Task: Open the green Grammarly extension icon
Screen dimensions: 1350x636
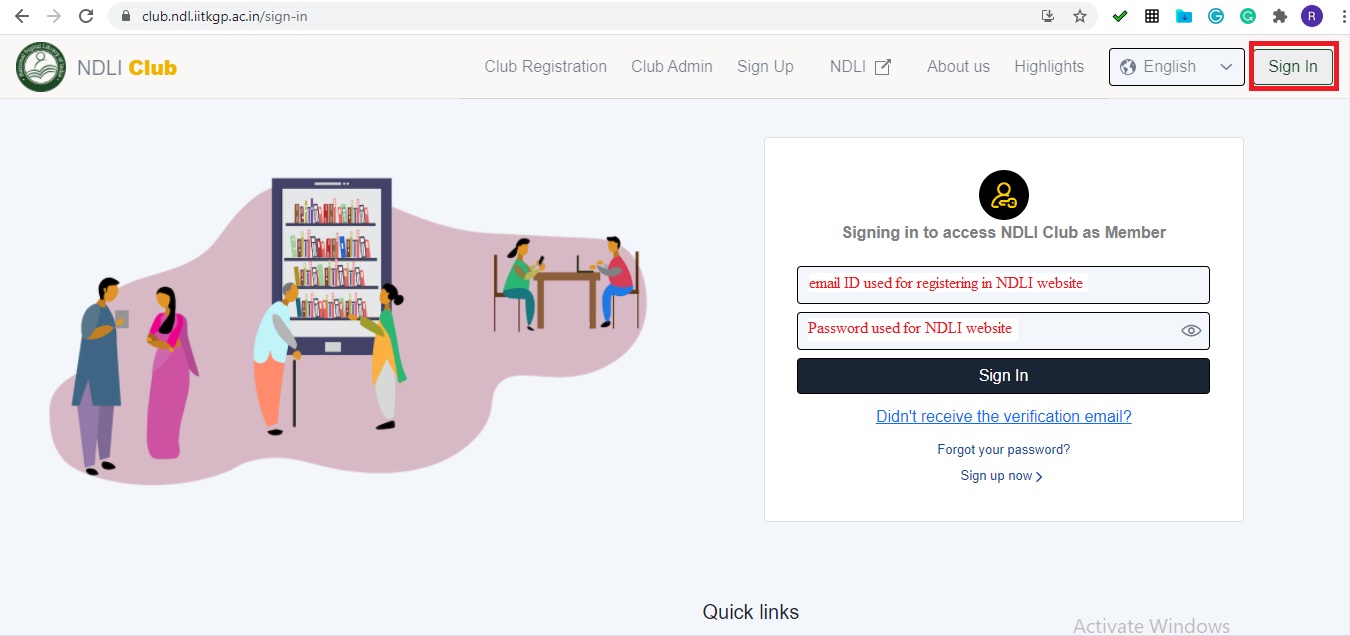Action: pyautogui.click(x=1248, y=16)
